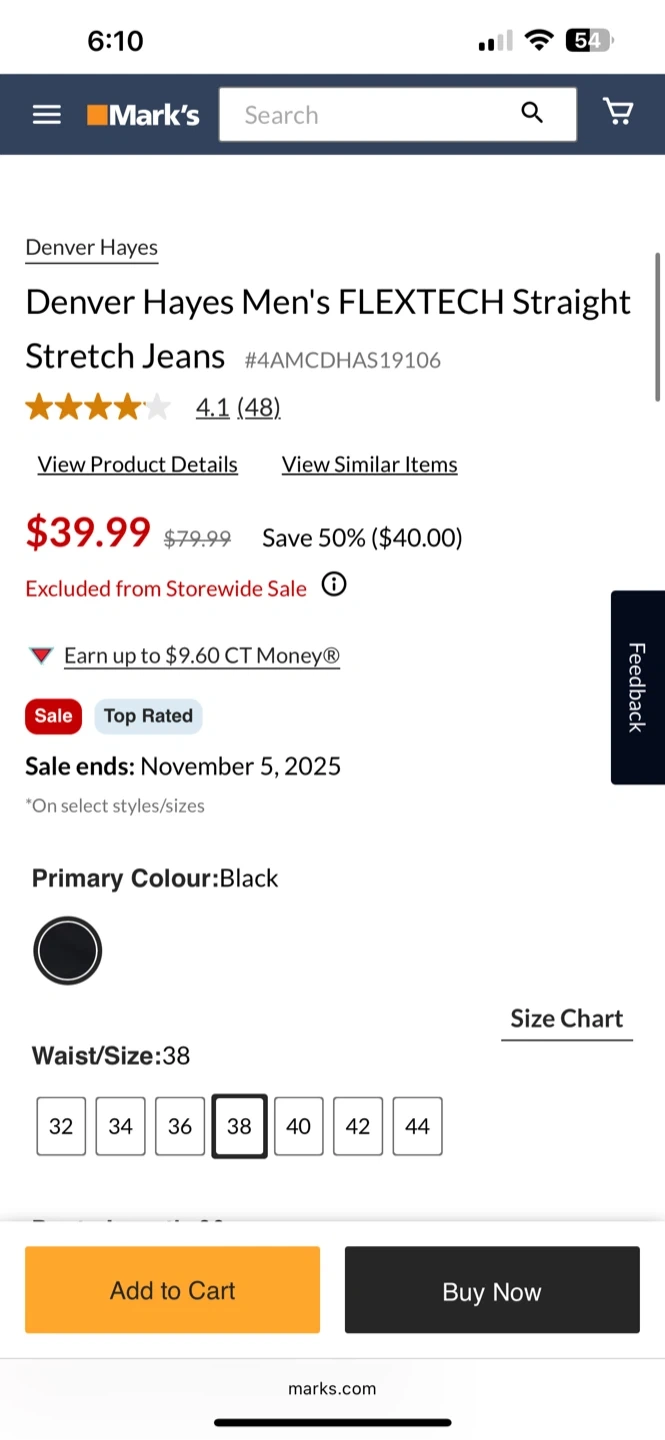Select the Black colour swatch
This screenshot has width=665, height=1440.
coord(68,950)
